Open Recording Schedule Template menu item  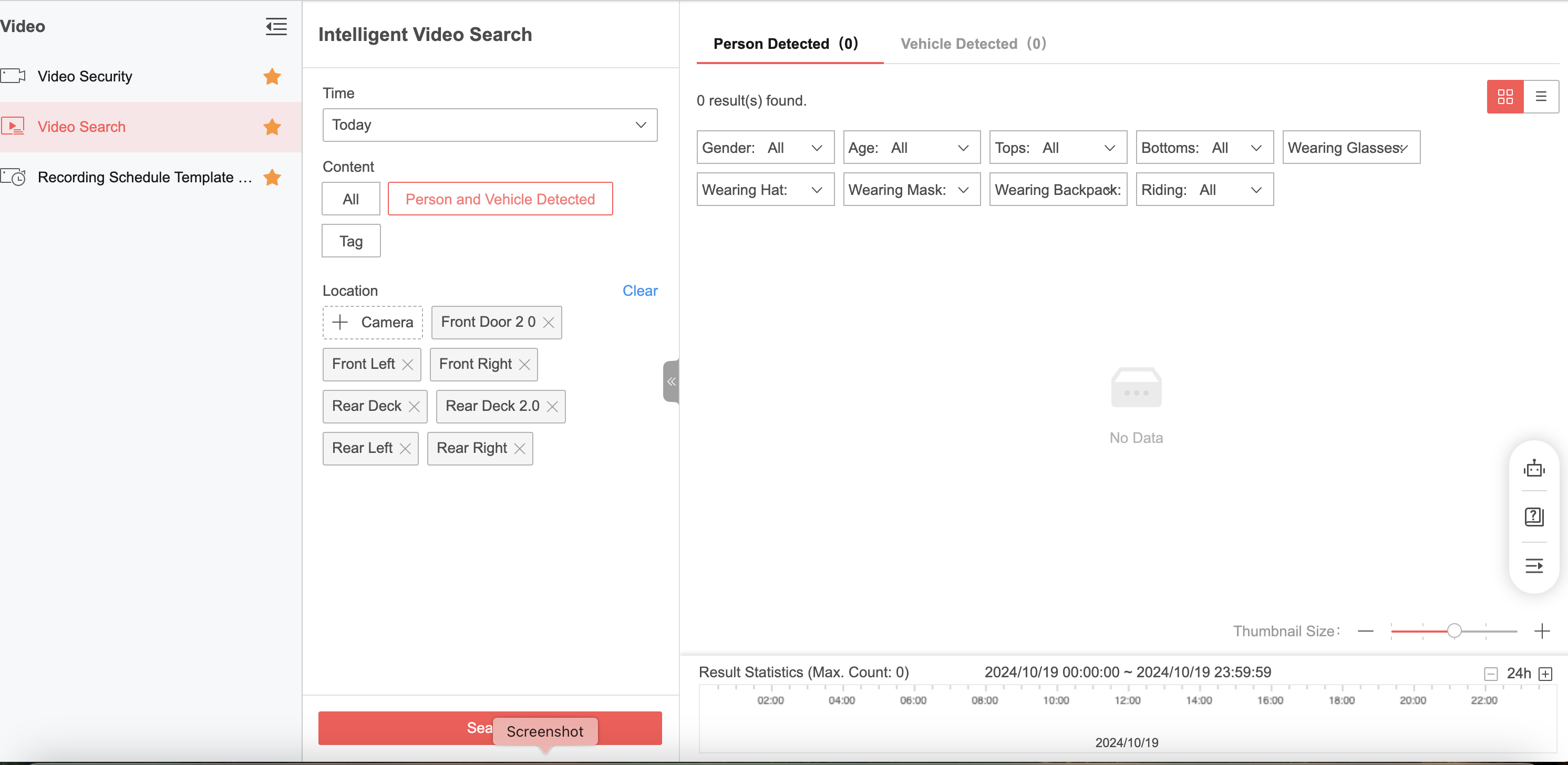[145, 177]
